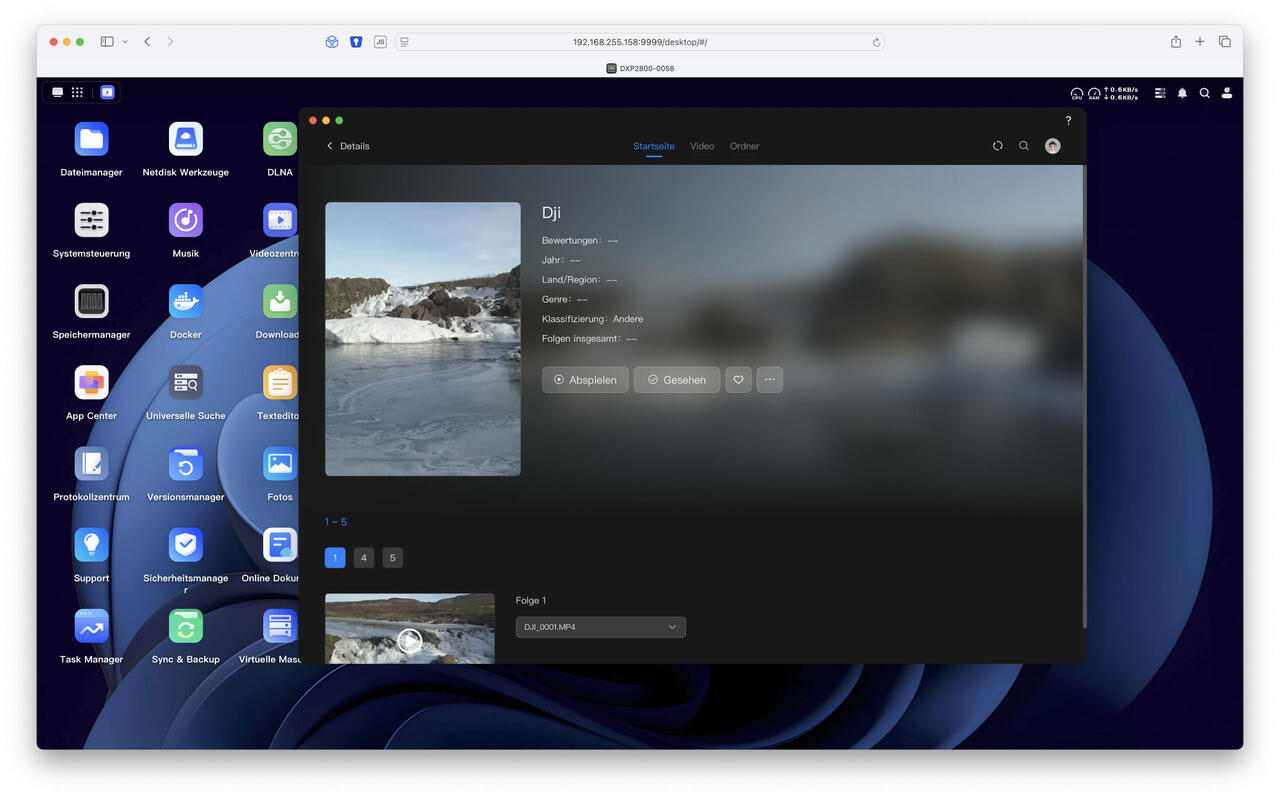The height and width of the screenshot is (798, 1280).
Task: Open the NAS desktop search icon
Action: point(1205,93)
